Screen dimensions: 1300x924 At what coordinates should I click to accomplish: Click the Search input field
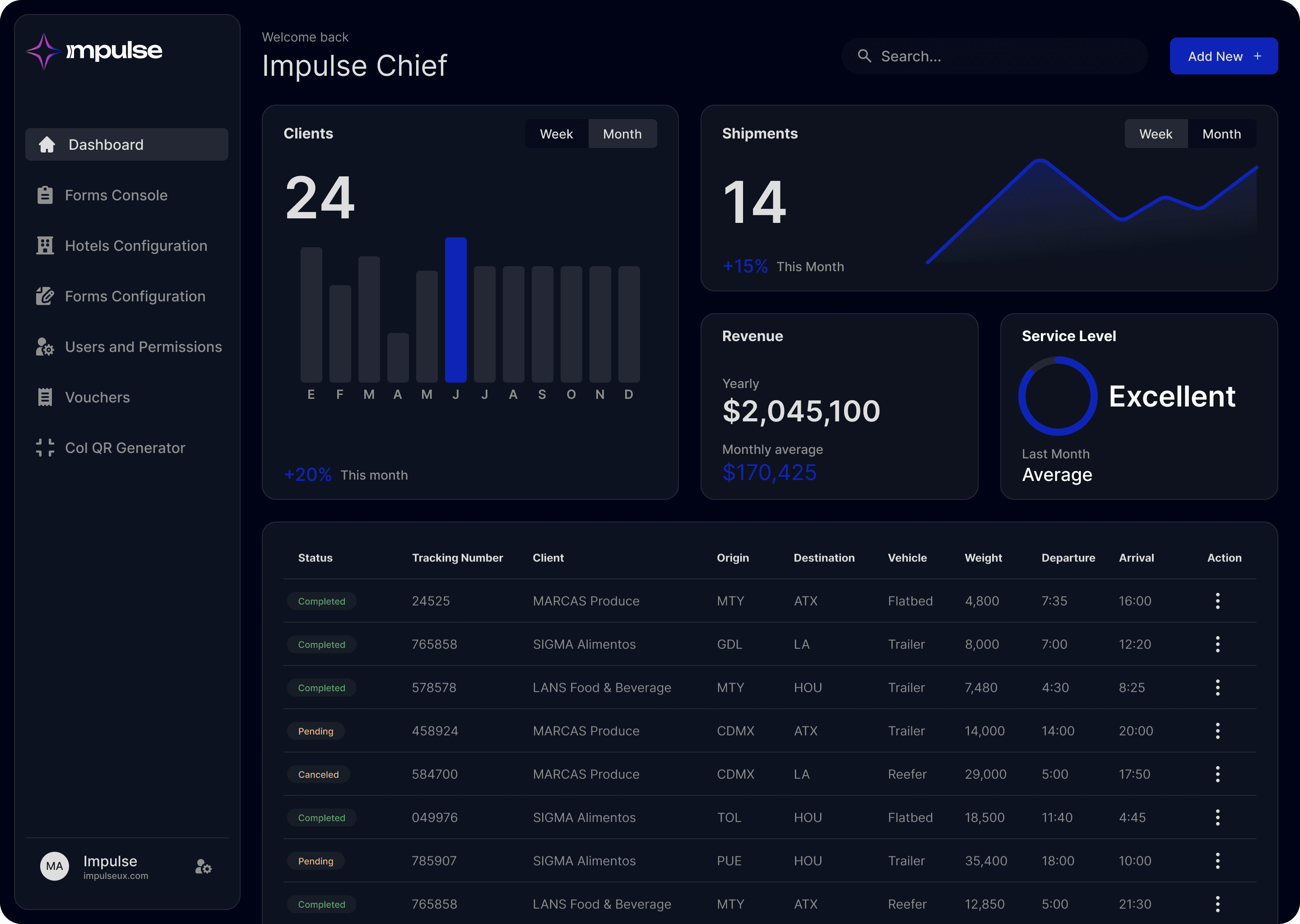[x=994, y=56]
